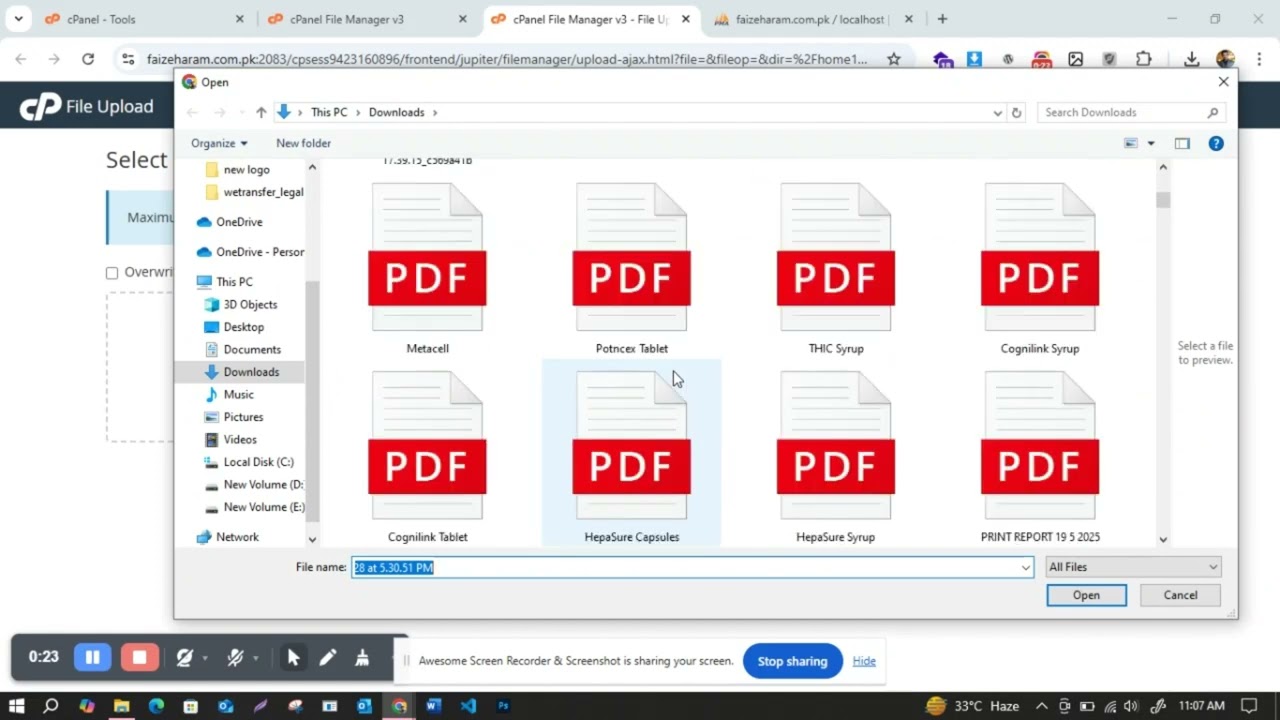The width and height of the screenshot is (1280, 720).
Task: Expand the All Files type dropdown
Action: pyautogui.click(x=1132, y=567)
